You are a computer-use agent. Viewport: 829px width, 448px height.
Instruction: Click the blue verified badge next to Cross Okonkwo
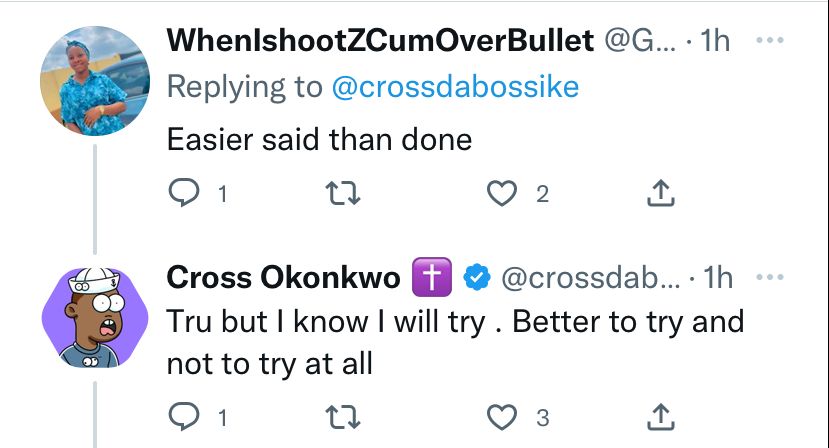click(477, 277)
